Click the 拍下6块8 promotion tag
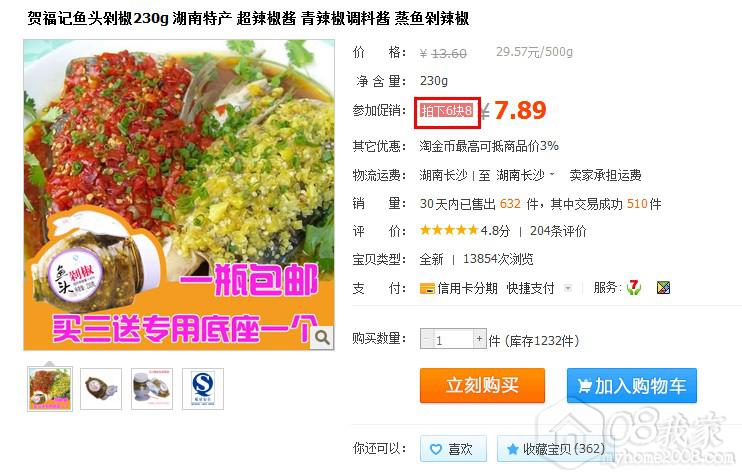Viewport: 742px width, 475px height. point(447,111)
